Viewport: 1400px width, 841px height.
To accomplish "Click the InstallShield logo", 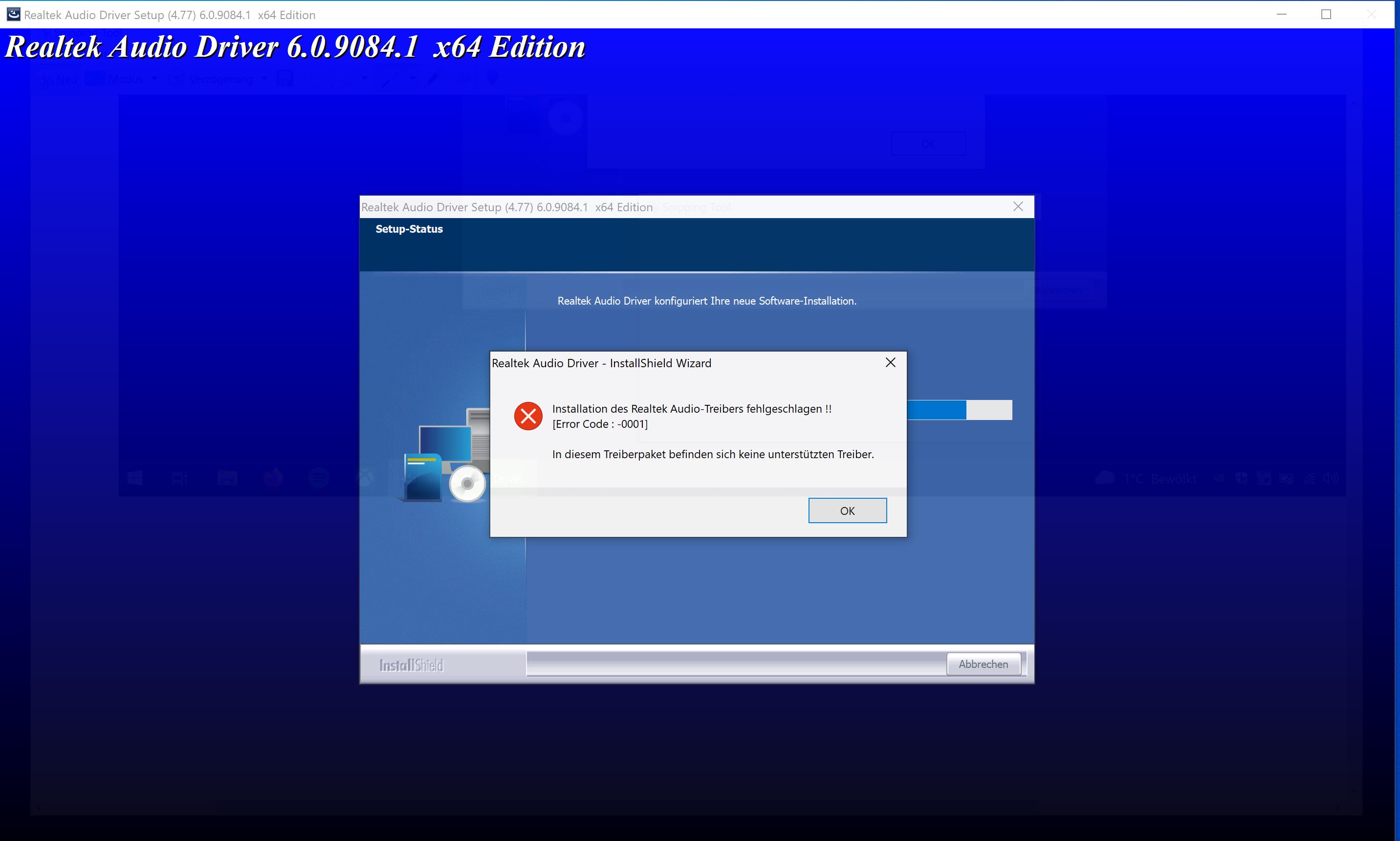I will [411, 665].
